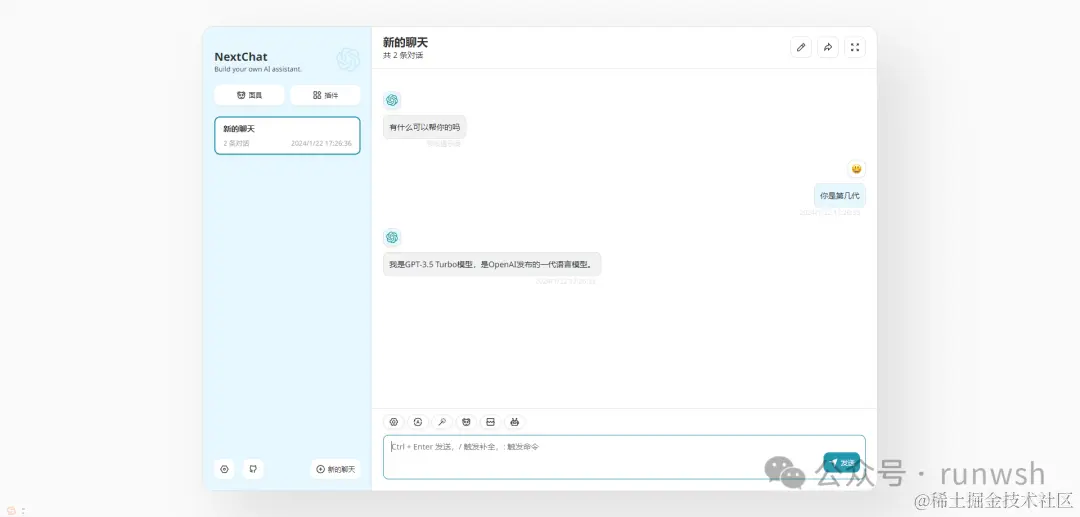
Task: Open prompt shortcuts magic wand icon
Action: pos(442,422)
